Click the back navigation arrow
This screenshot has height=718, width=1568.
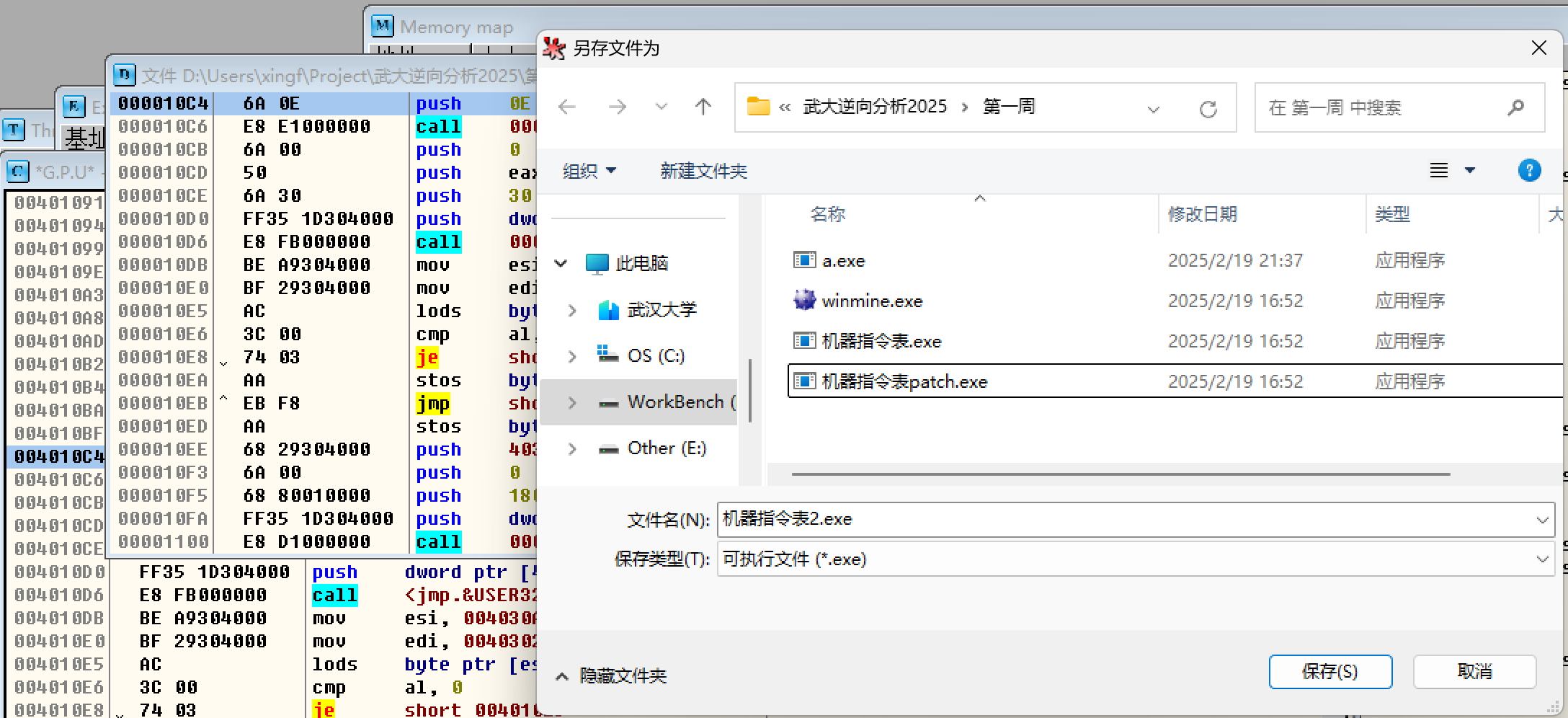point(567,107)
